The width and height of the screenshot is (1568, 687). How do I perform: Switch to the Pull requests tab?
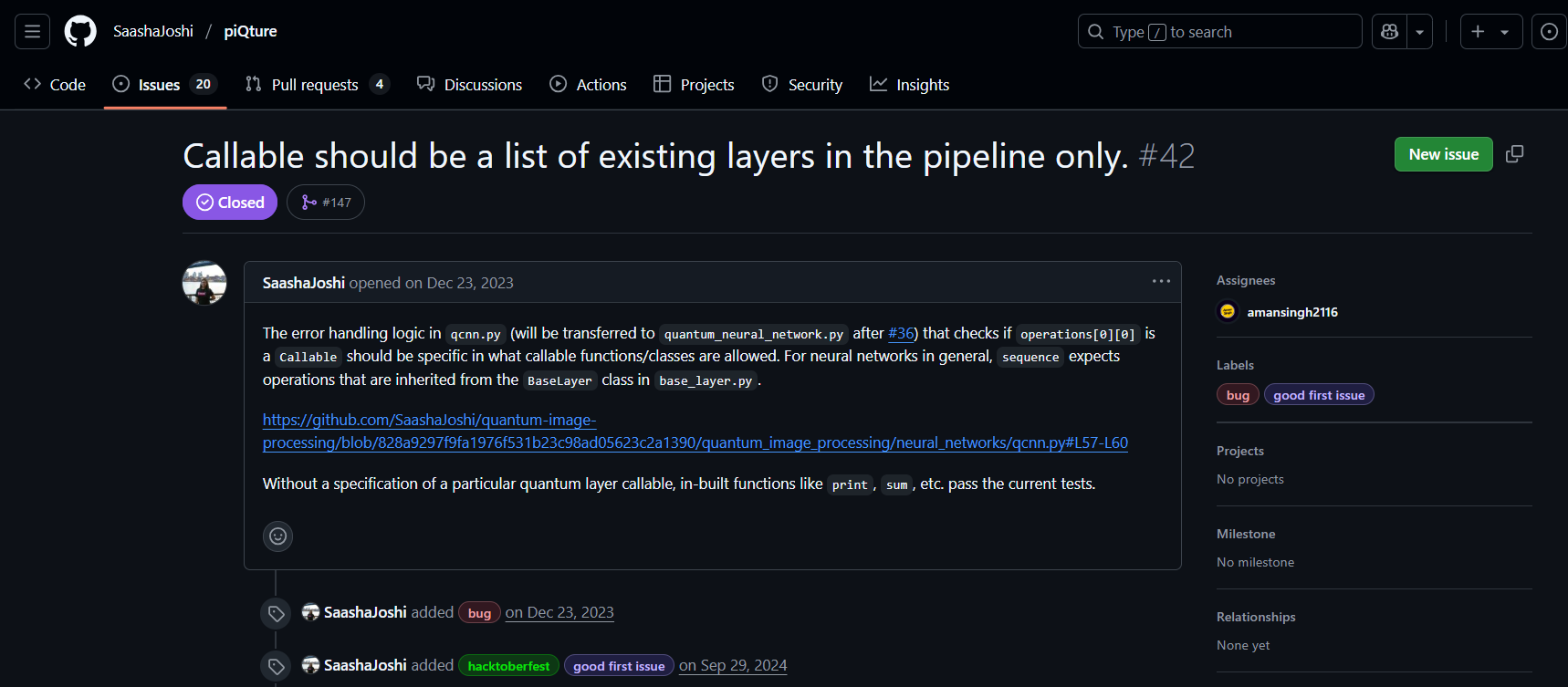(316, 85)
